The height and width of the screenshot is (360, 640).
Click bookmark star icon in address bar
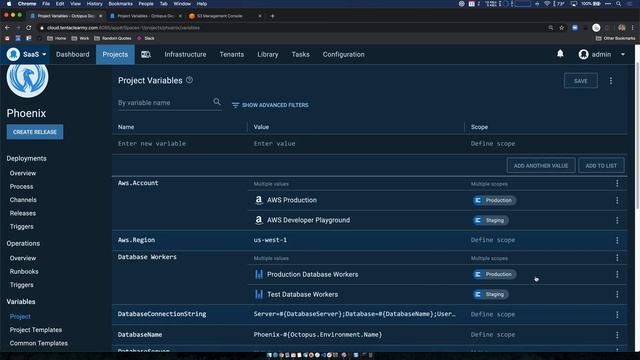coord(562,28)
